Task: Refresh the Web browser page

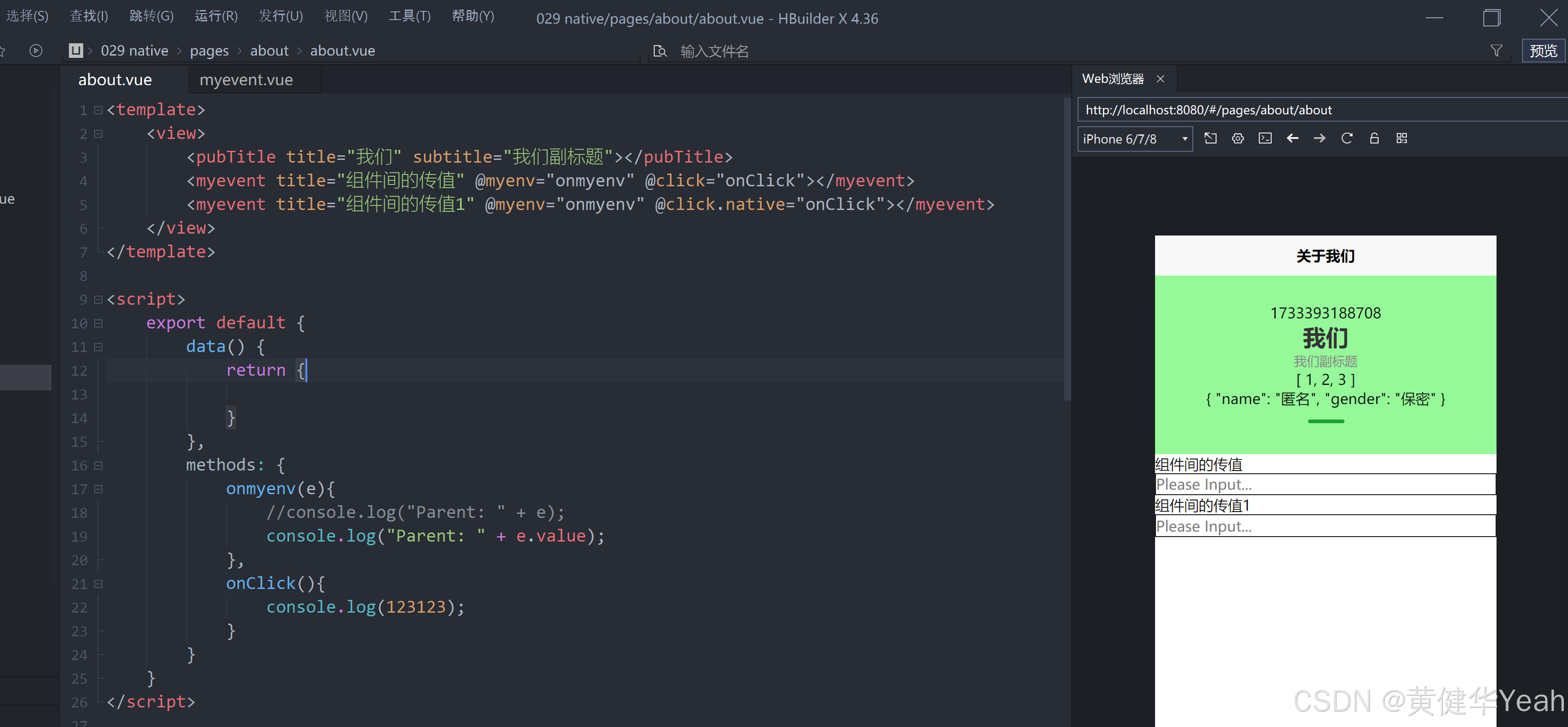Action: tap(1347, 139)
